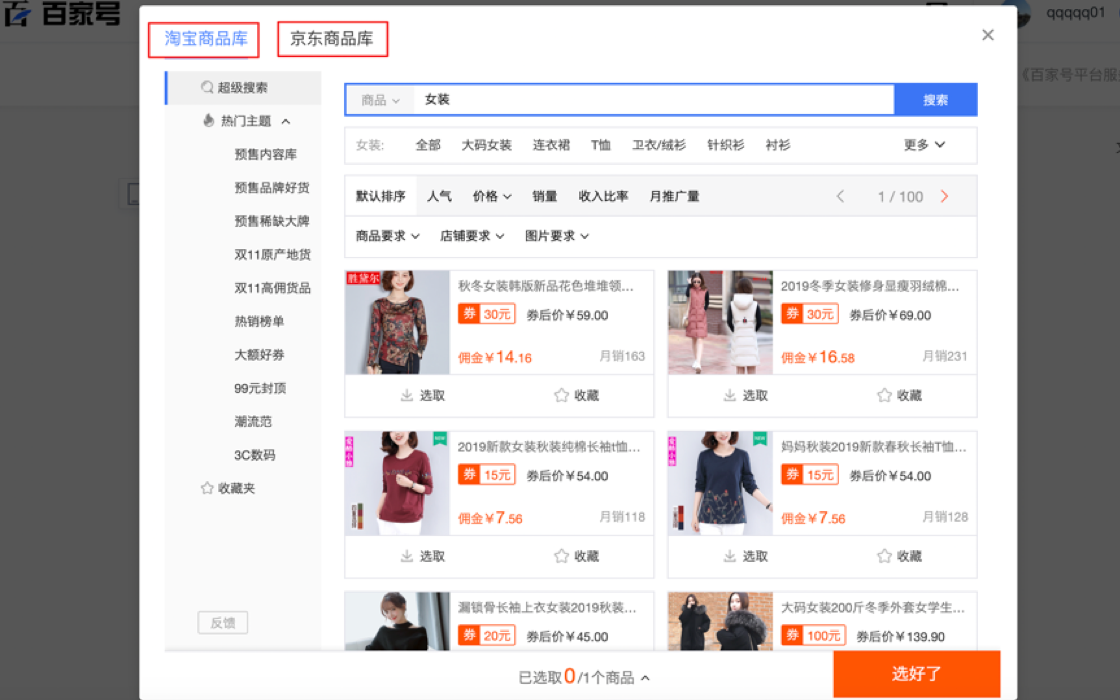Switch to 淘宝商品库 tab
Image resolution: width=1120 pixels, height=700 pixels.
click(204, 39)
